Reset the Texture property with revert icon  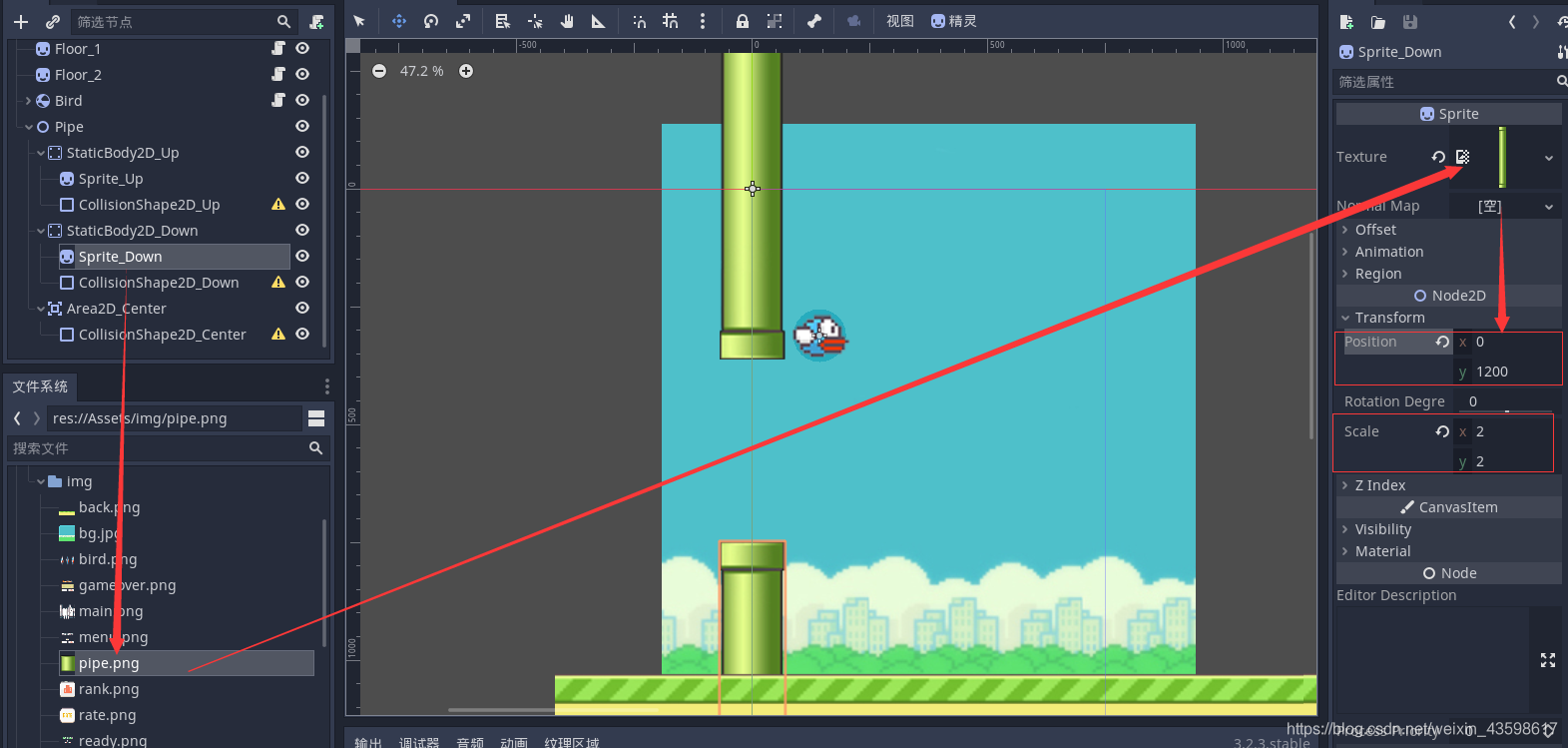[x=1438, y=157]
